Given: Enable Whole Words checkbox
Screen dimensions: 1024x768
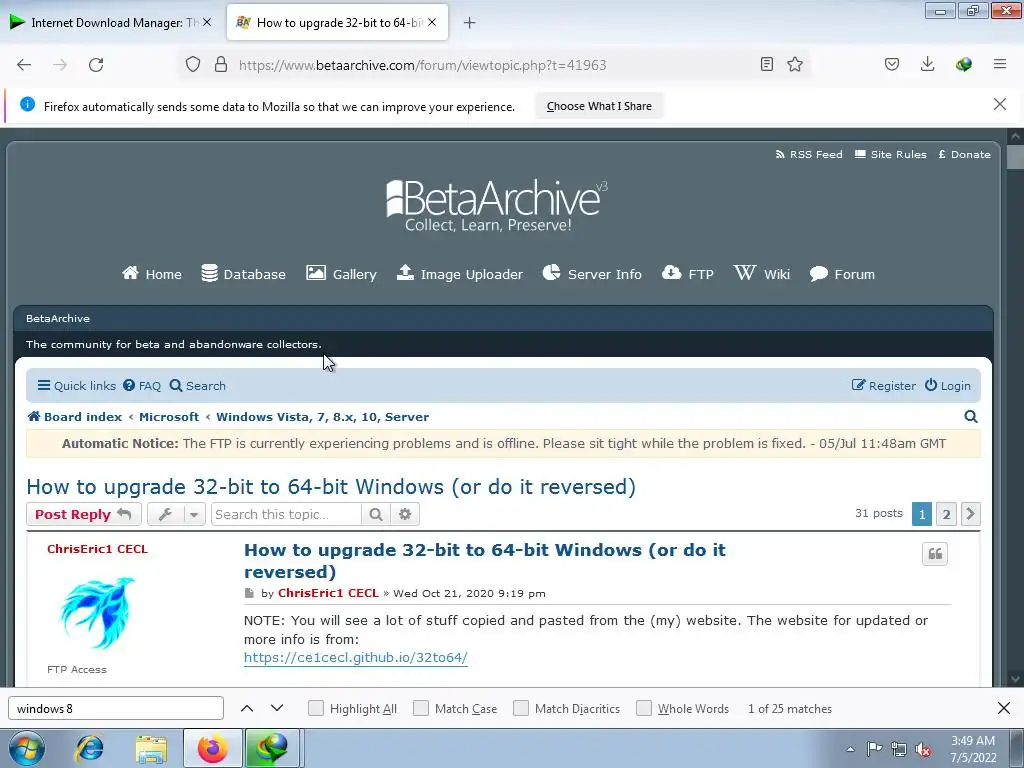Looking at the screenshot, I should pyautogui.click(x=643, y=709).
